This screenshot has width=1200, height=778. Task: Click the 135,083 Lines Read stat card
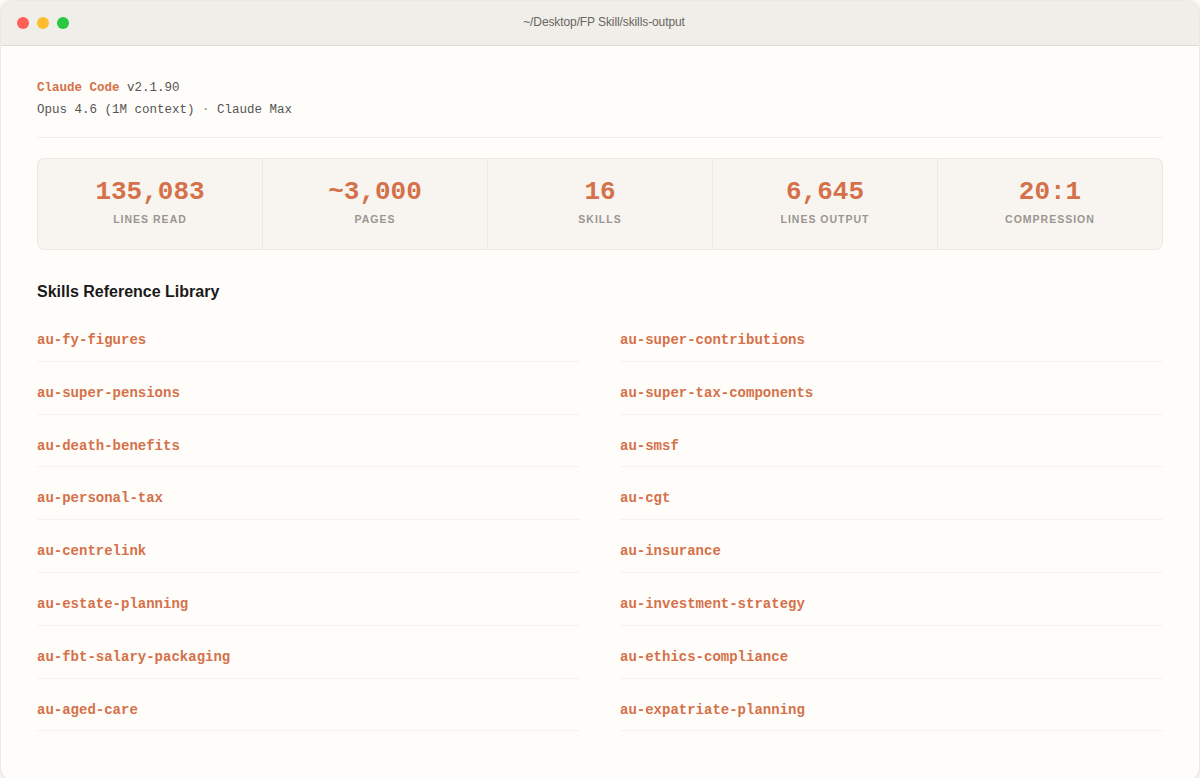[x=150, y=203]
